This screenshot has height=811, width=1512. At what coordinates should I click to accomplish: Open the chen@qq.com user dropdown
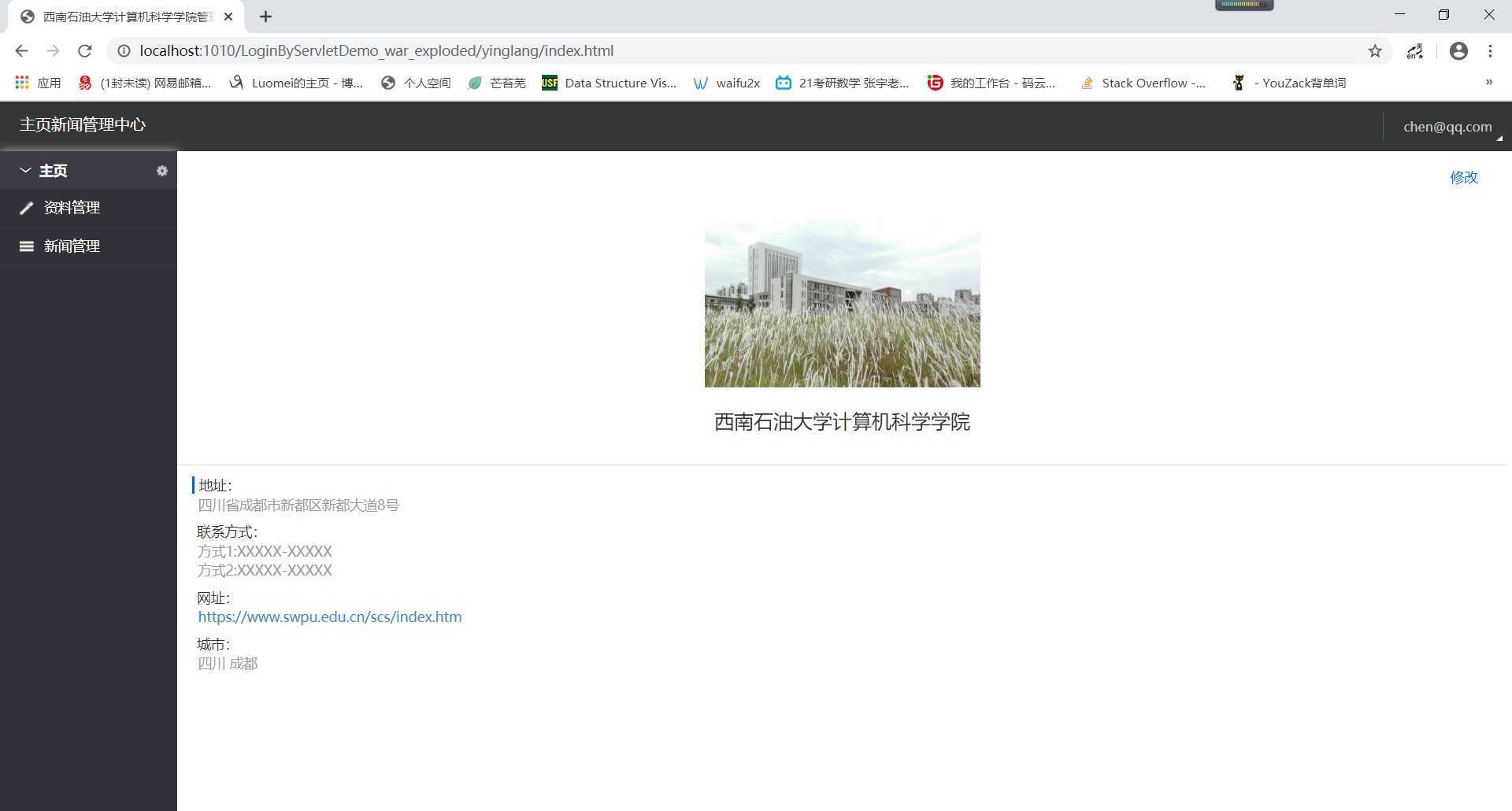tap(1447, 127)
